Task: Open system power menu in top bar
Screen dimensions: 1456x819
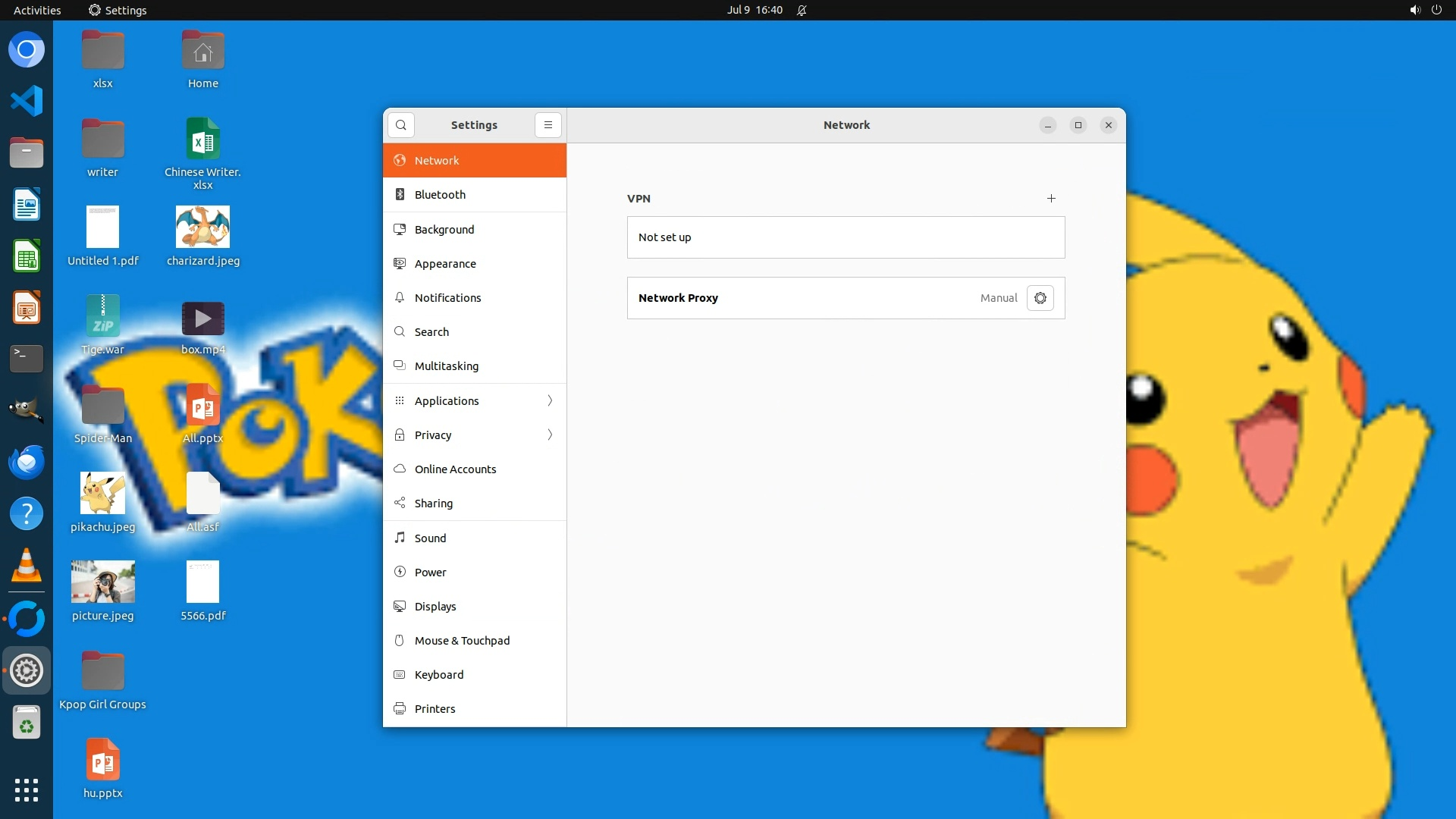Action: (1436, 10)
